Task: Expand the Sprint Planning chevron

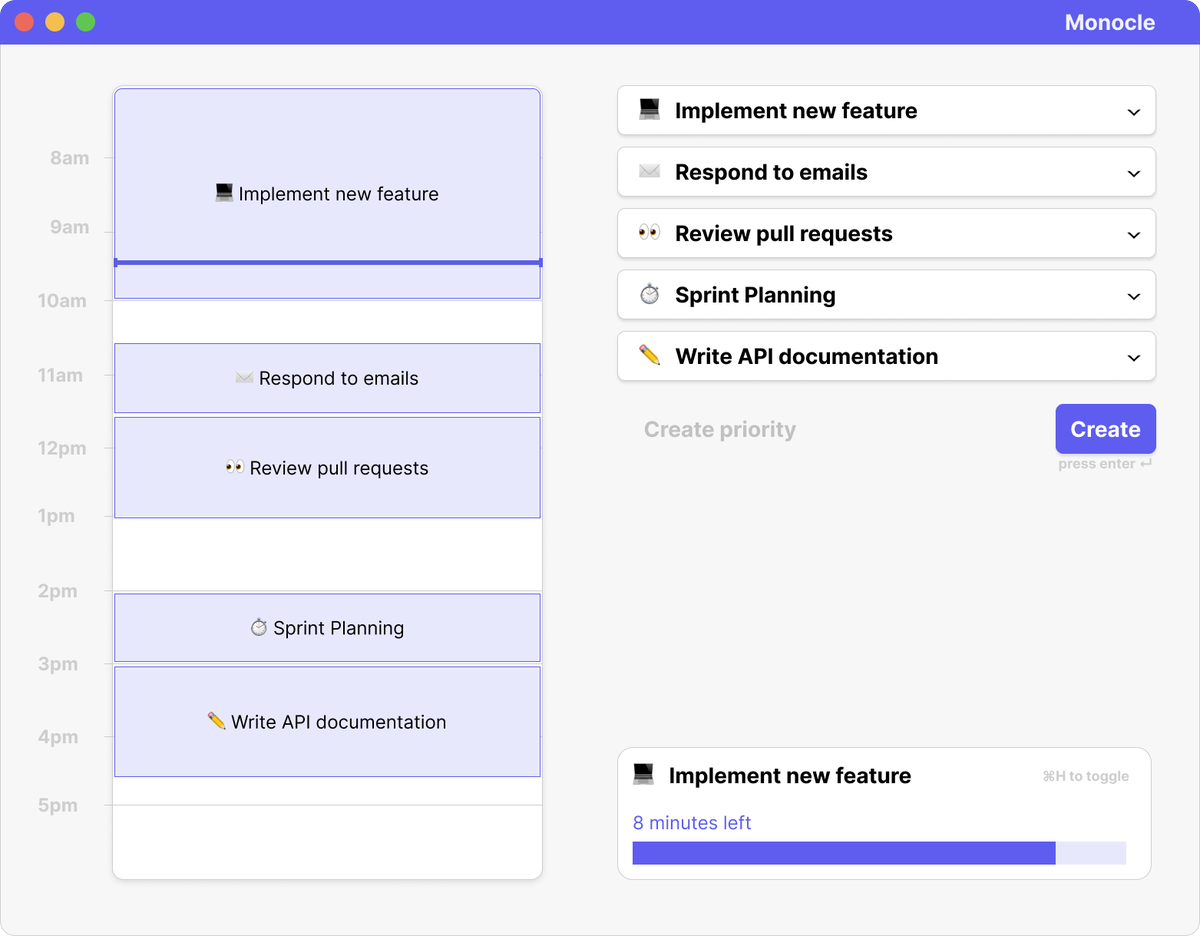Action: coord(1133,296)
